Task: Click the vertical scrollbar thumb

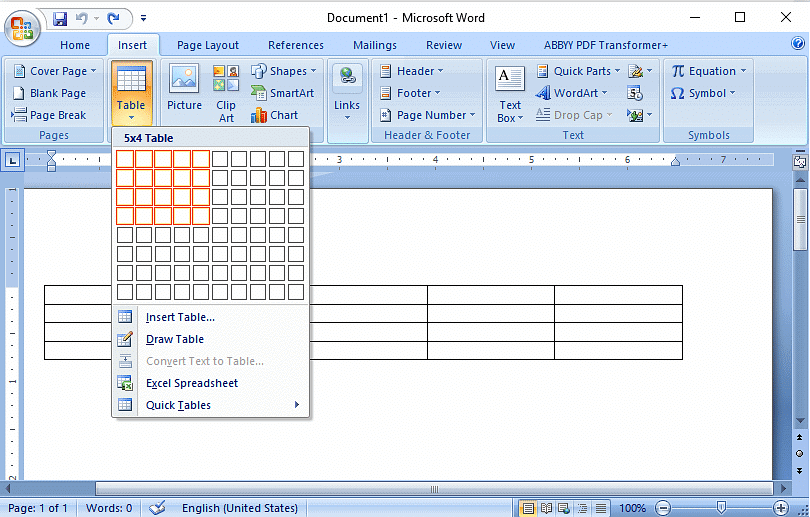Action: 800,220
